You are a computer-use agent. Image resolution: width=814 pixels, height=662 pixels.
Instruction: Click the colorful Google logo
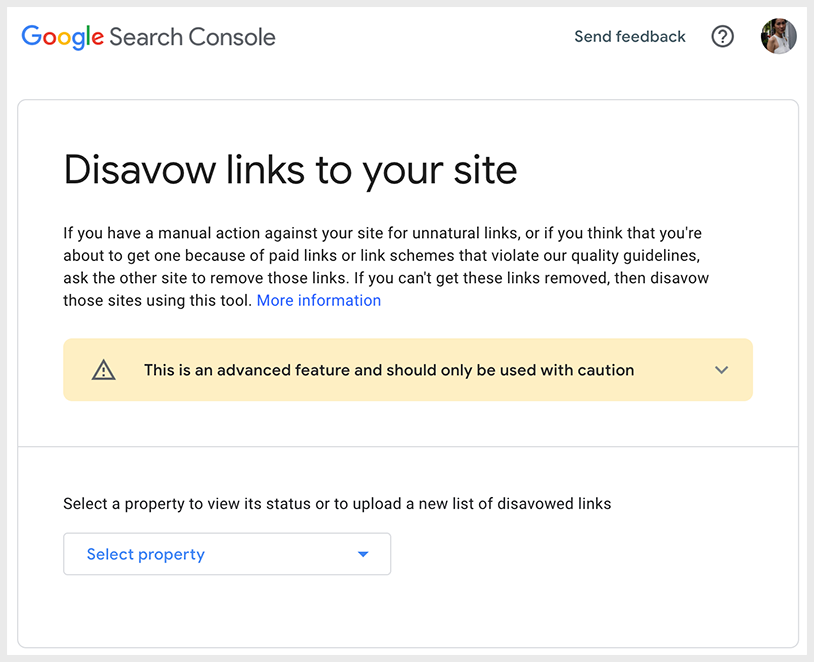(x=63, y=37)
